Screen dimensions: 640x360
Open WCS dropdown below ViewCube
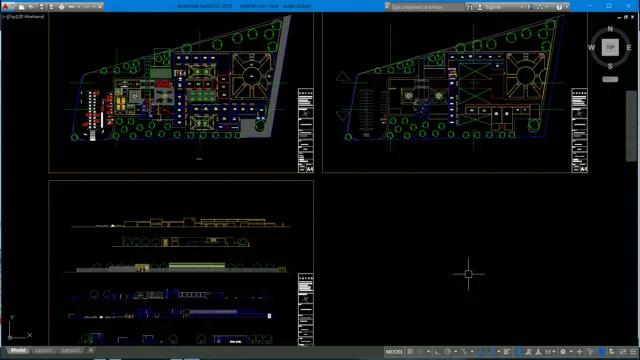tap(610, 79)
